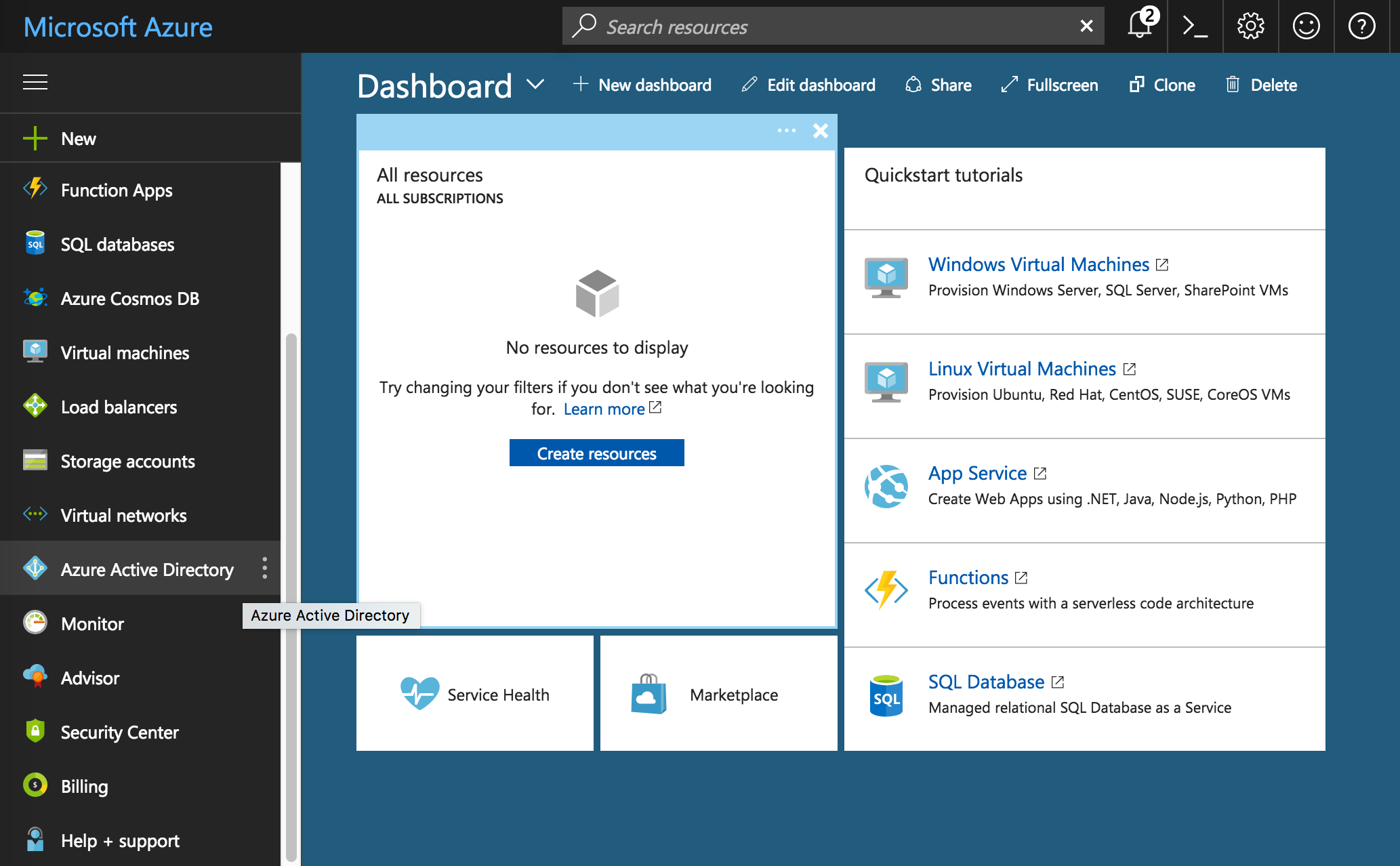Open the Azure Cosmos DB sidebar icon
1400x866 pixels.
(x=35, y=298)
